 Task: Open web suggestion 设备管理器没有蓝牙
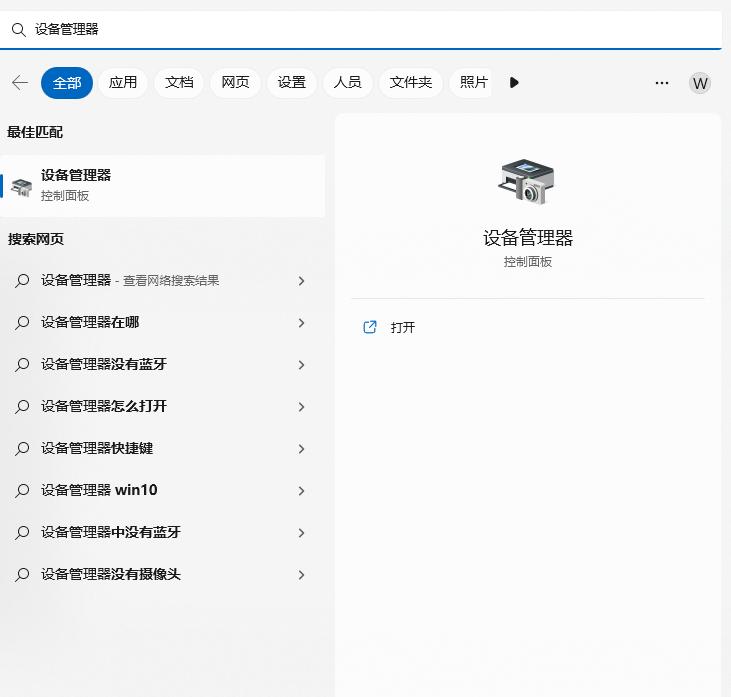click(162, 365)
